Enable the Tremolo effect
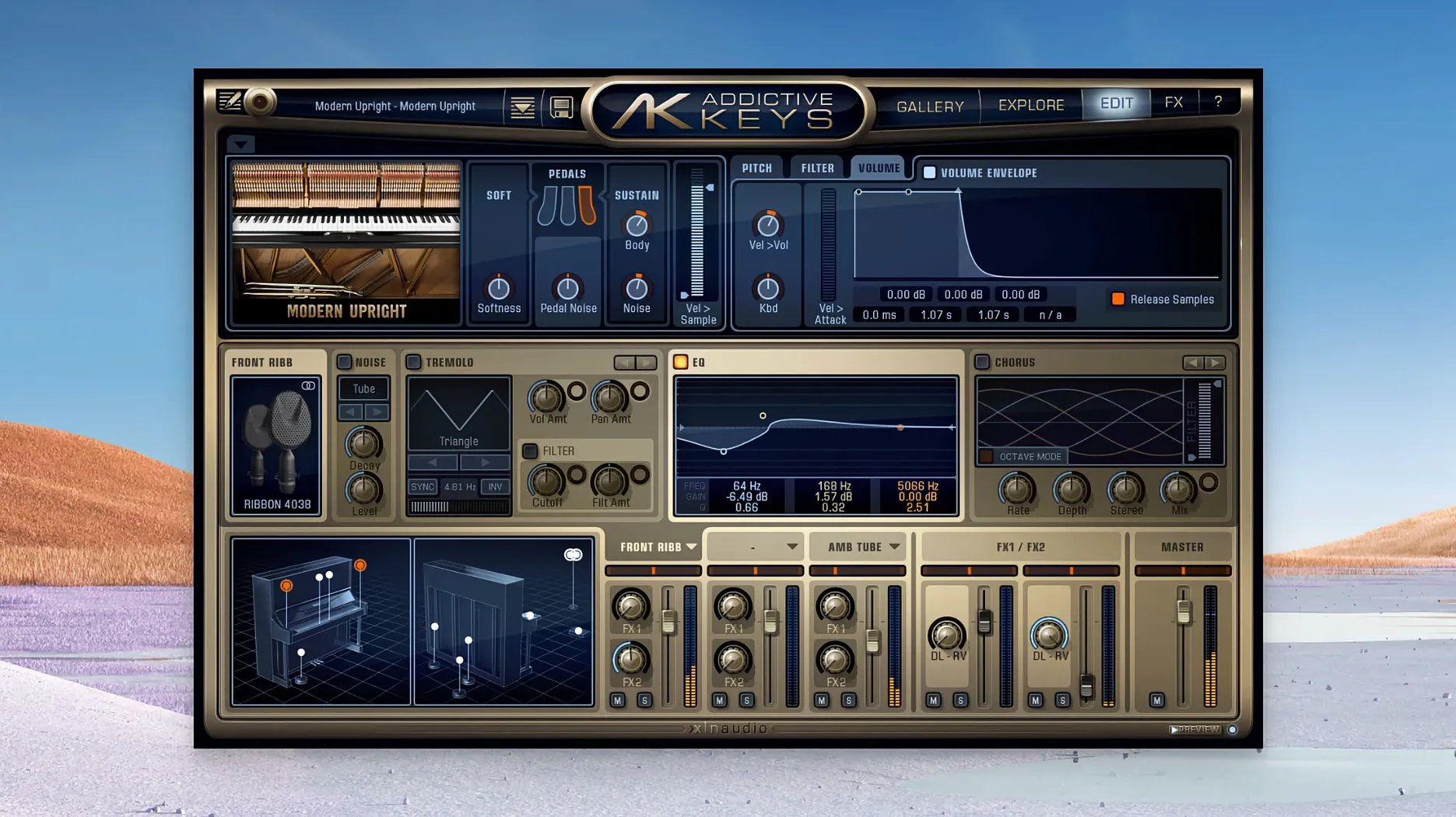 (413, 362)
